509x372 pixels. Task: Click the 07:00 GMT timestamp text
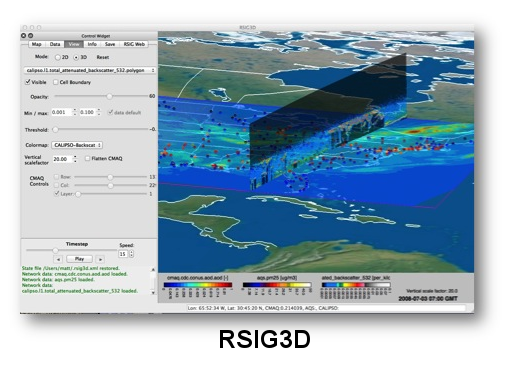point(428,298)
